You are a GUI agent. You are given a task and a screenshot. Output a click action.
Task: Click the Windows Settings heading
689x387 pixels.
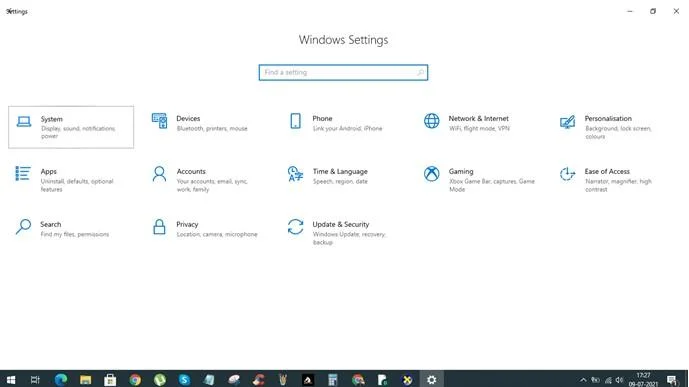[343, 40]
